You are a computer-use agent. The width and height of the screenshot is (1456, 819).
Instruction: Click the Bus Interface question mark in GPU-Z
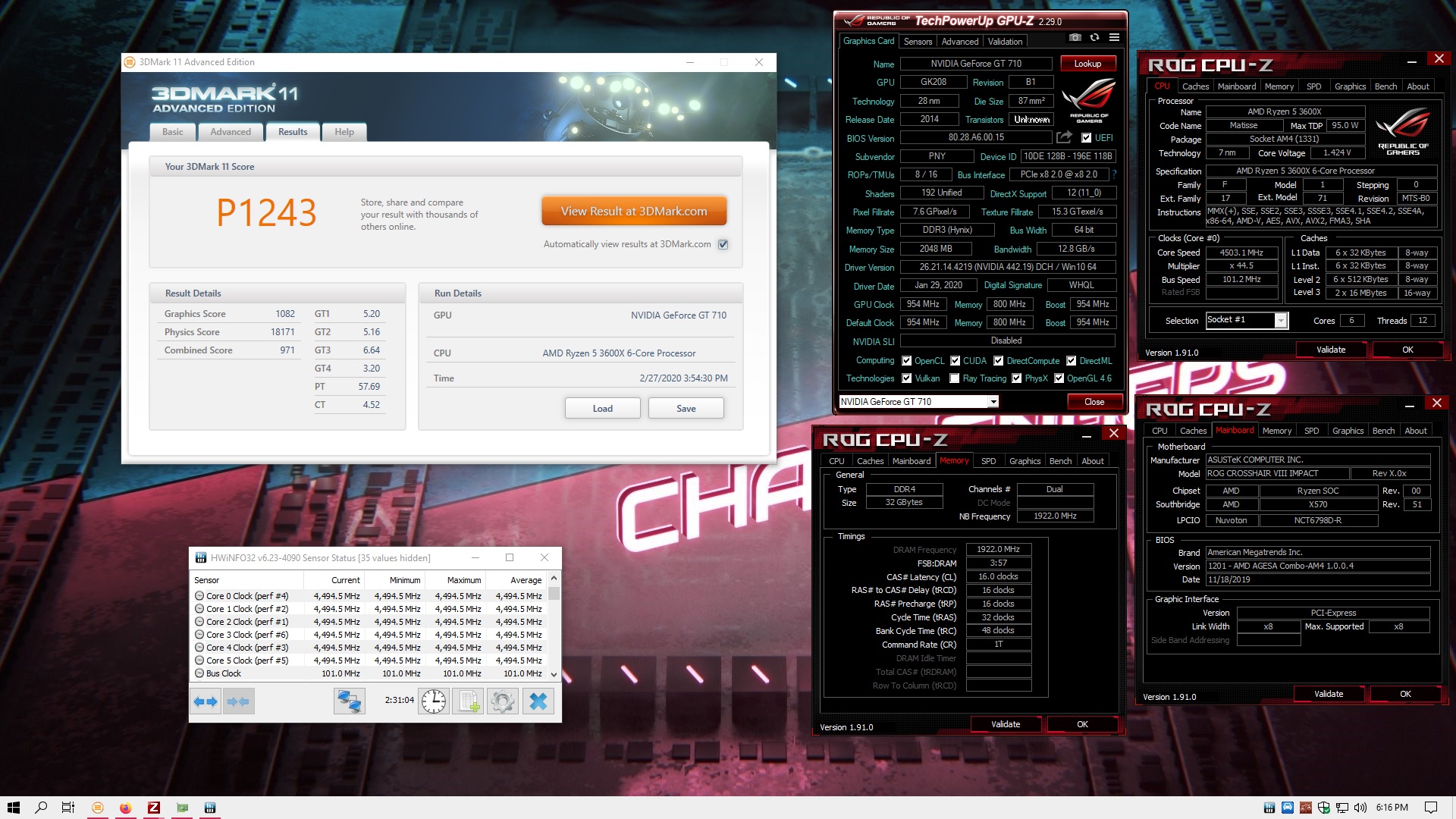pos(1114,174)
